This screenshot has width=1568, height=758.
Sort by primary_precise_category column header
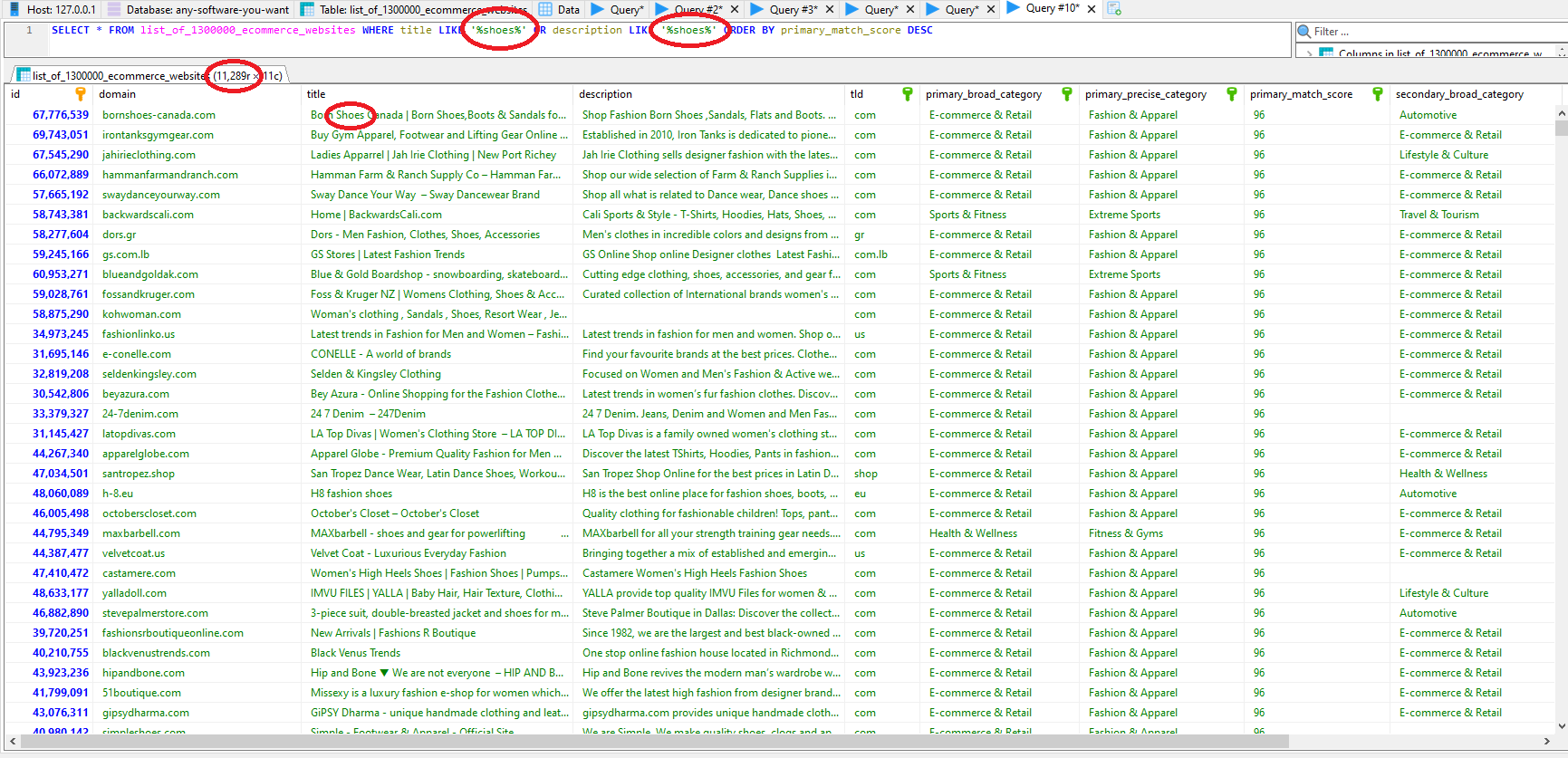[x=1161, y=94]
